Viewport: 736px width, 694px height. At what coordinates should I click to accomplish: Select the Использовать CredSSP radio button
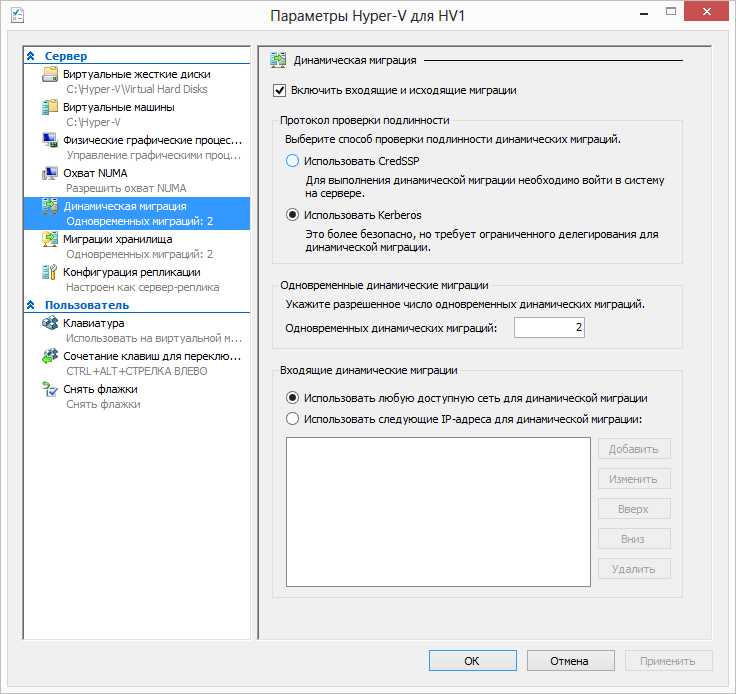[x=292, y=161]
